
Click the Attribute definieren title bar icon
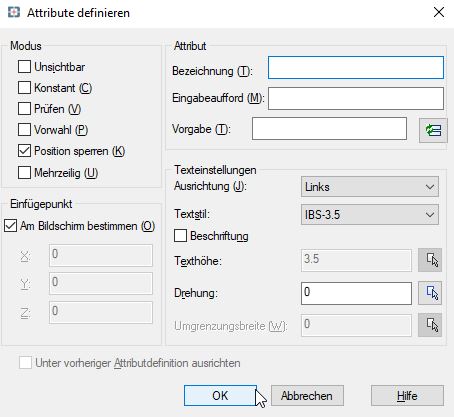pyautogui.click(x=14, y=13)
